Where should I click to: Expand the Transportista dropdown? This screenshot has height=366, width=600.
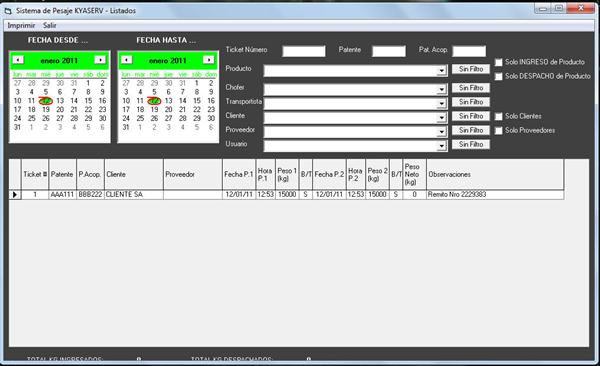(442, 104)
